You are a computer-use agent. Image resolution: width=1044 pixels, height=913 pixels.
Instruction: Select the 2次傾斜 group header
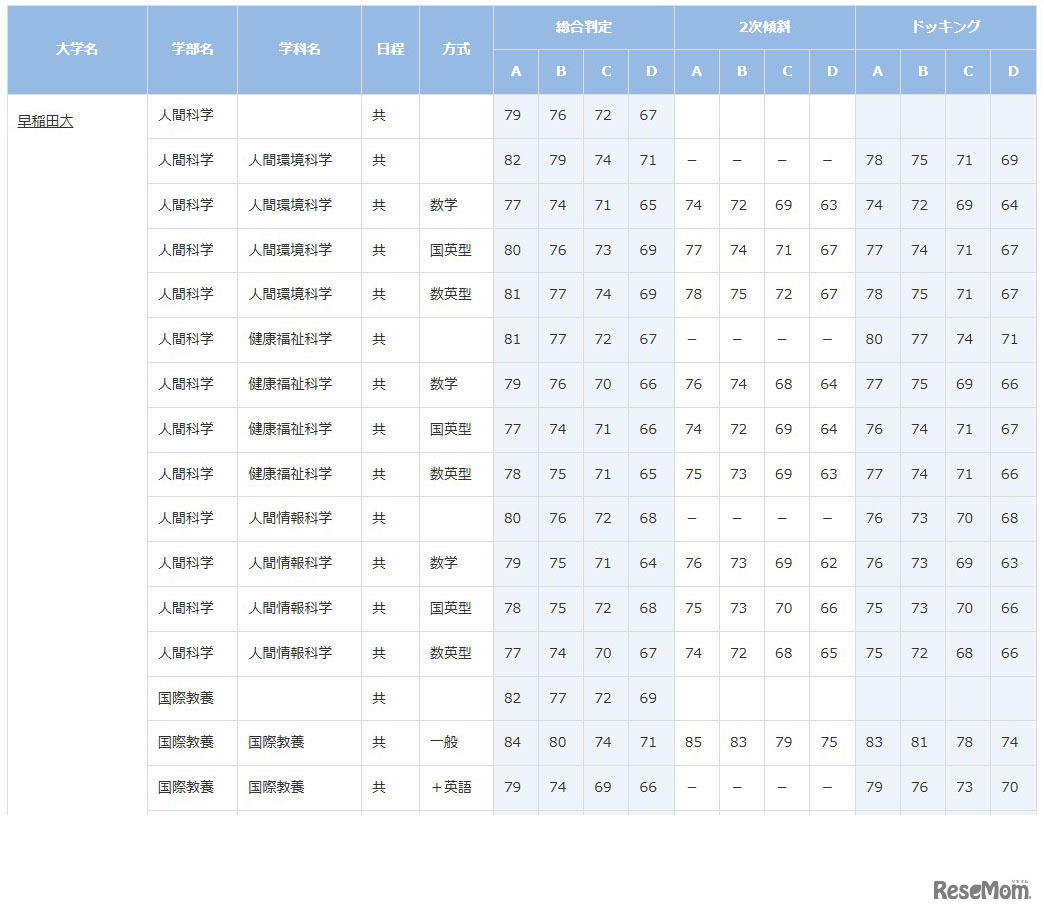pos(764,27)
